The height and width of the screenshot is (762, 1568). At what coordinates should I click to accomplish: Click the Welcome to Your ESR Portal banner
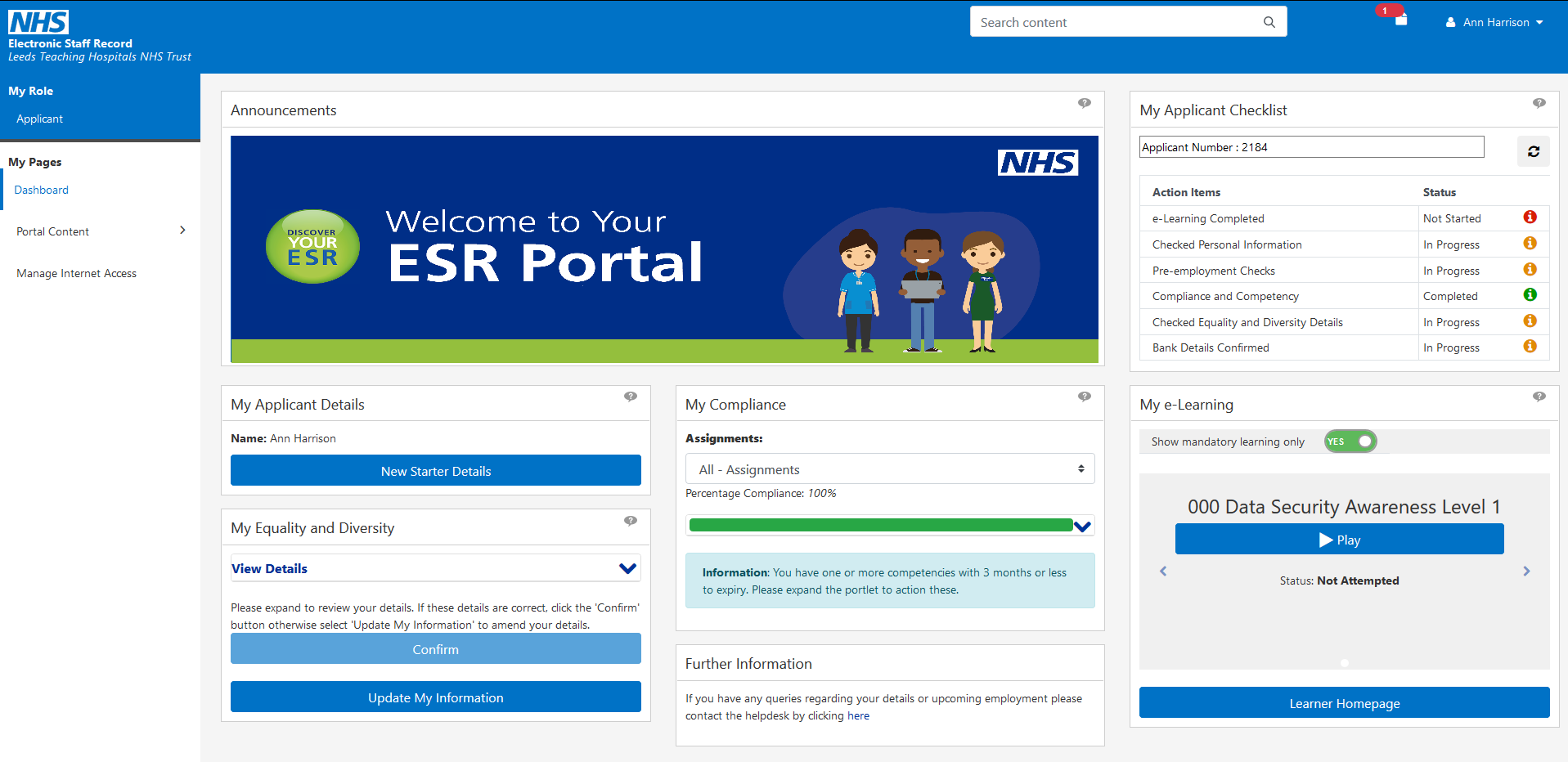664,249
